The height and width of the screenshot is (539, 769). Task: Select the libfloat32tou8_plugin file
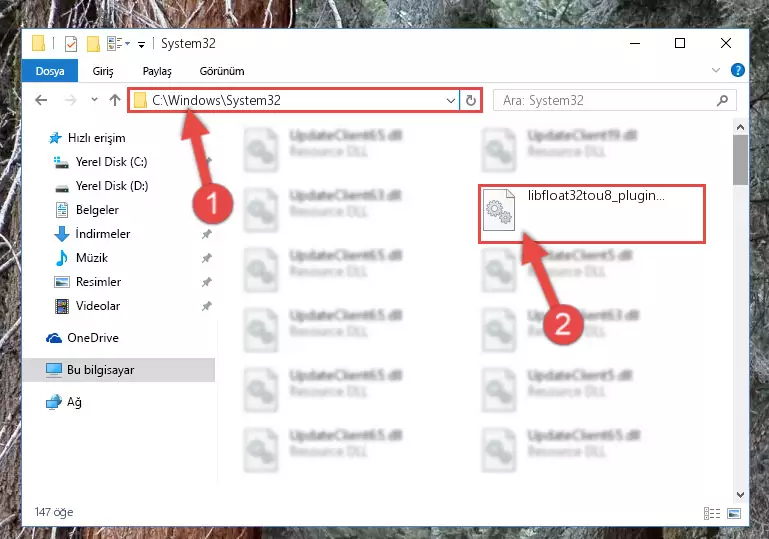592,214
